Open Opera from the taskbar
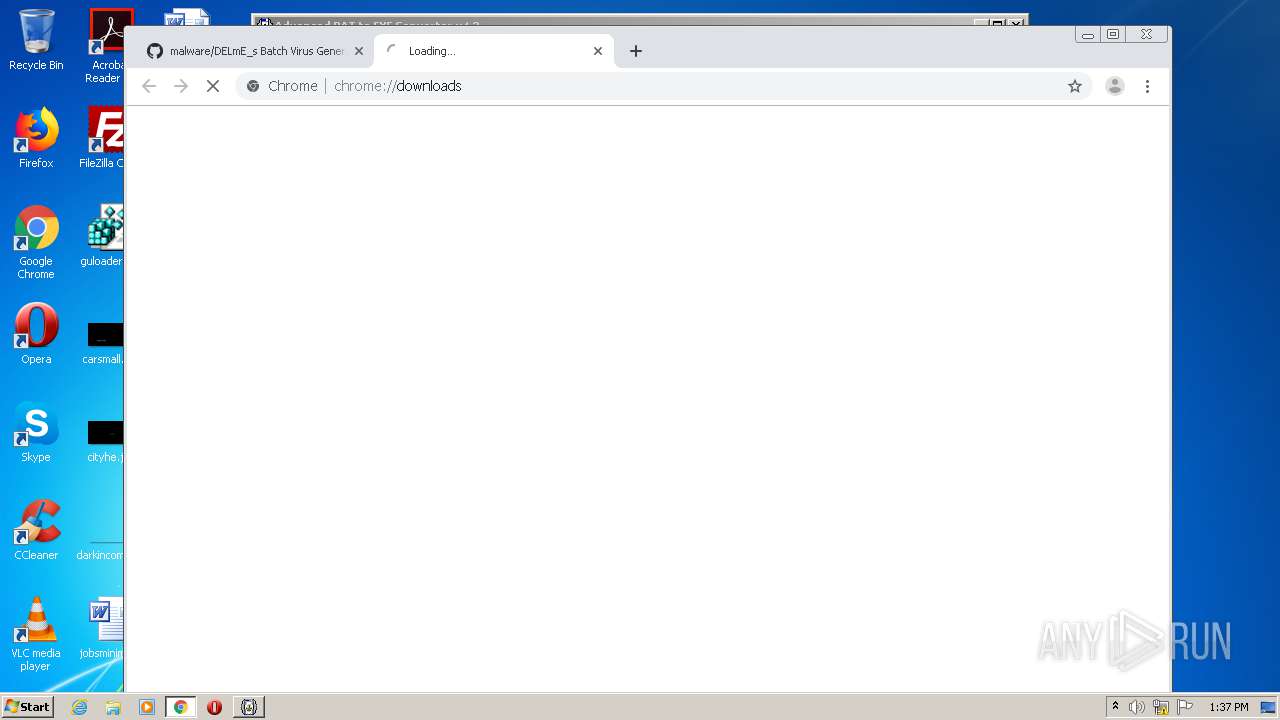This screenshot has width=1280, height=720. [214, 707]
